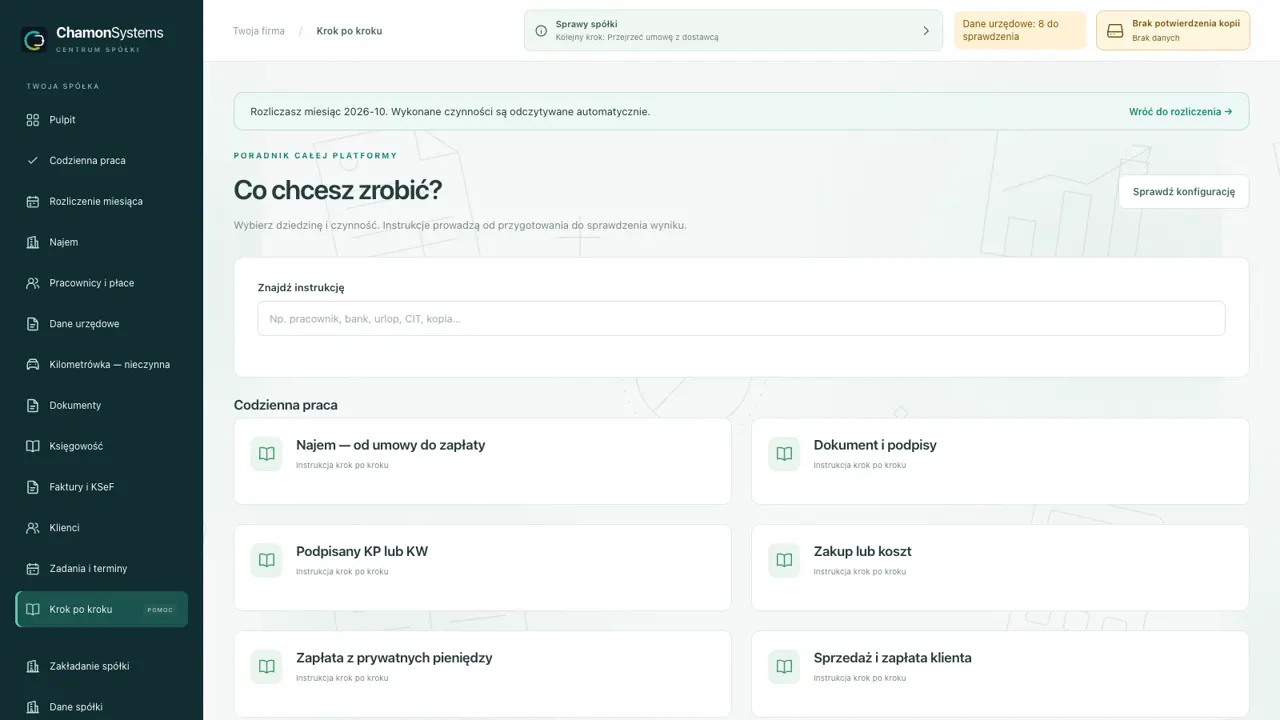This screenshot has width=1280, height=720.
Task: Open the Krok po kroku help section
Action: 101,609
